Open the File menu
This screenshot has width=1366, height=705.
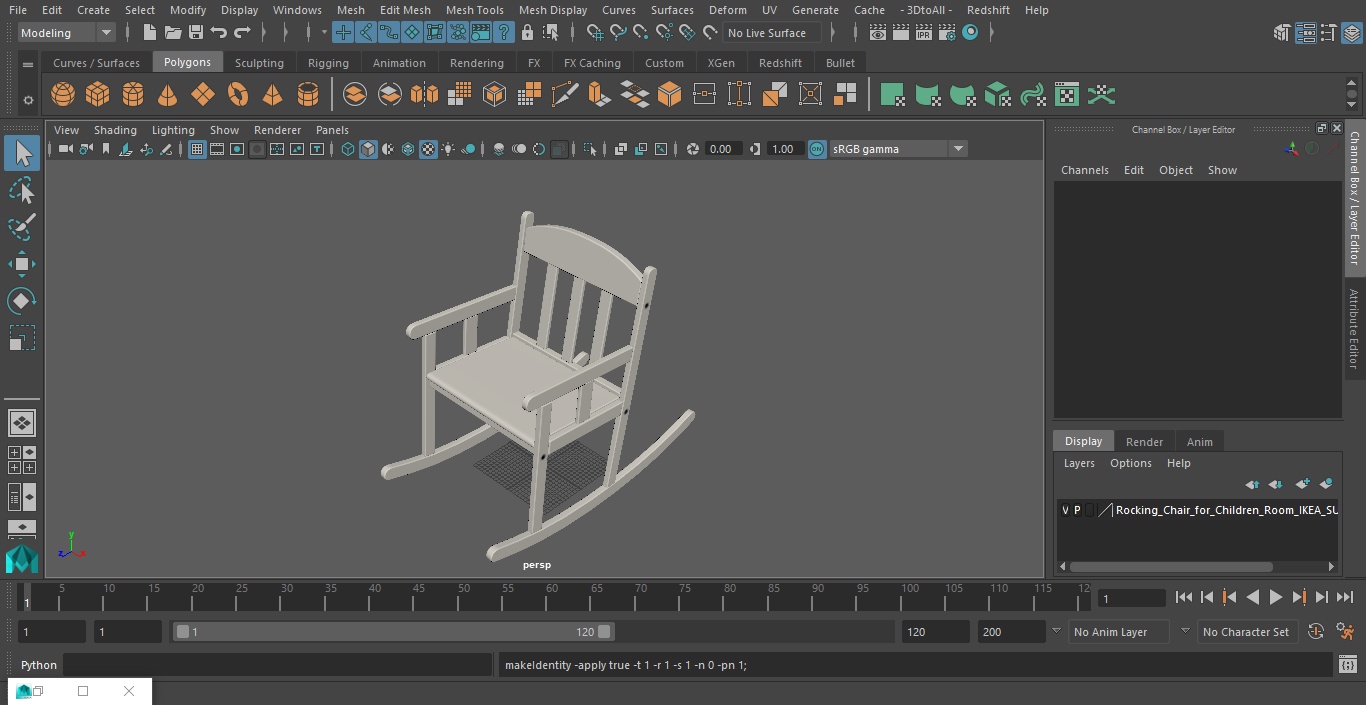click(x=18, y=10)
